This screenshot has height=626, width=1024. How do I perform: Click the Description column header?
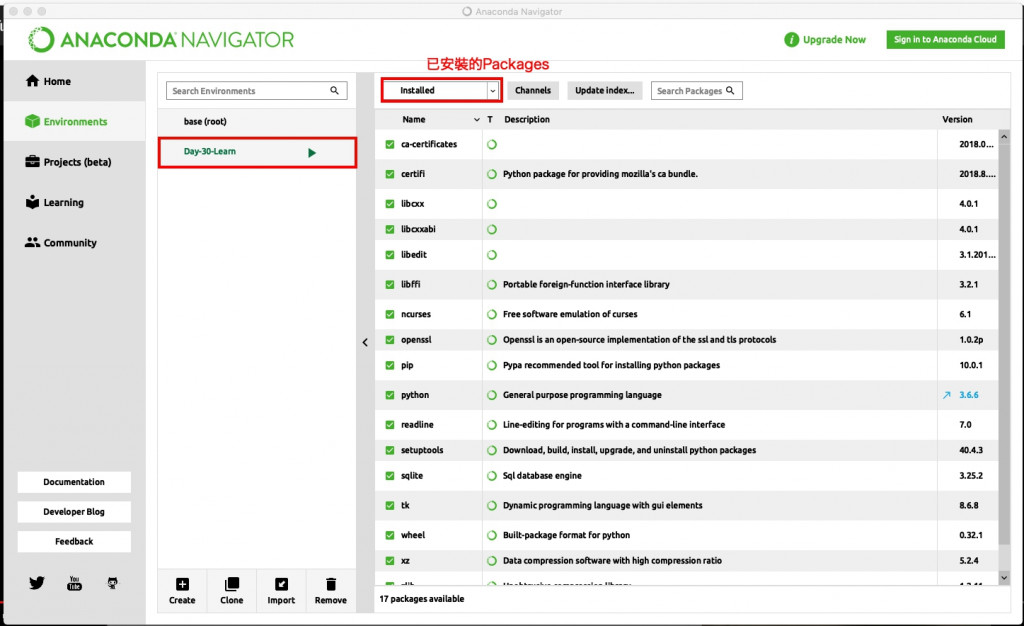tap(527, 119)
